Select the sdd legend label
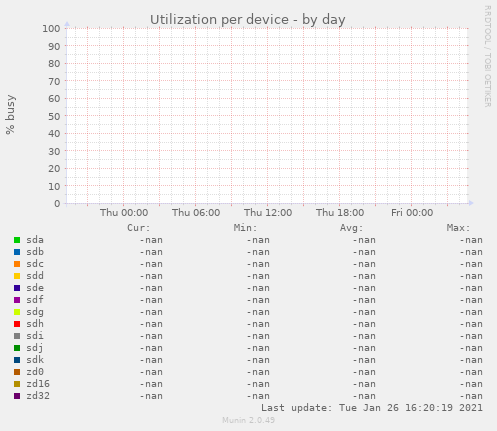 (35, 276)
